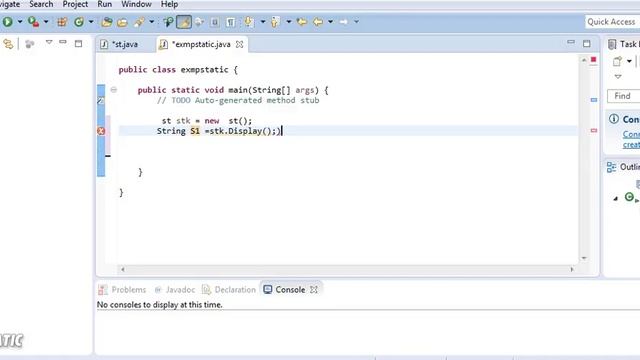The image size is (640, 360).
Task: Click the red error marker in gutter
Action: [101, 131]
